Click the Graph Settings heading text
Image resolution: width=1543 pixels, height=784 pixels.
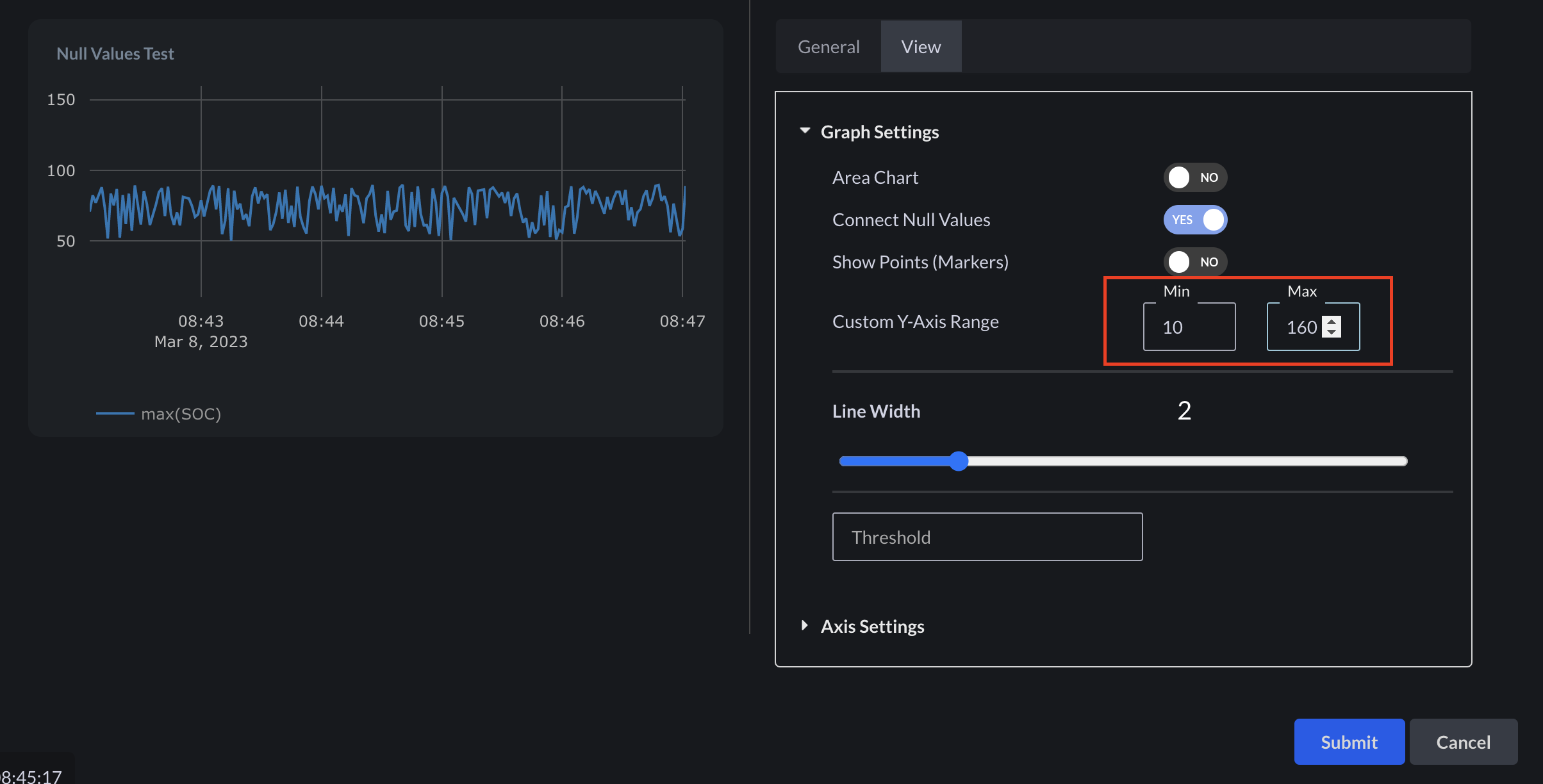click(879, 132)
